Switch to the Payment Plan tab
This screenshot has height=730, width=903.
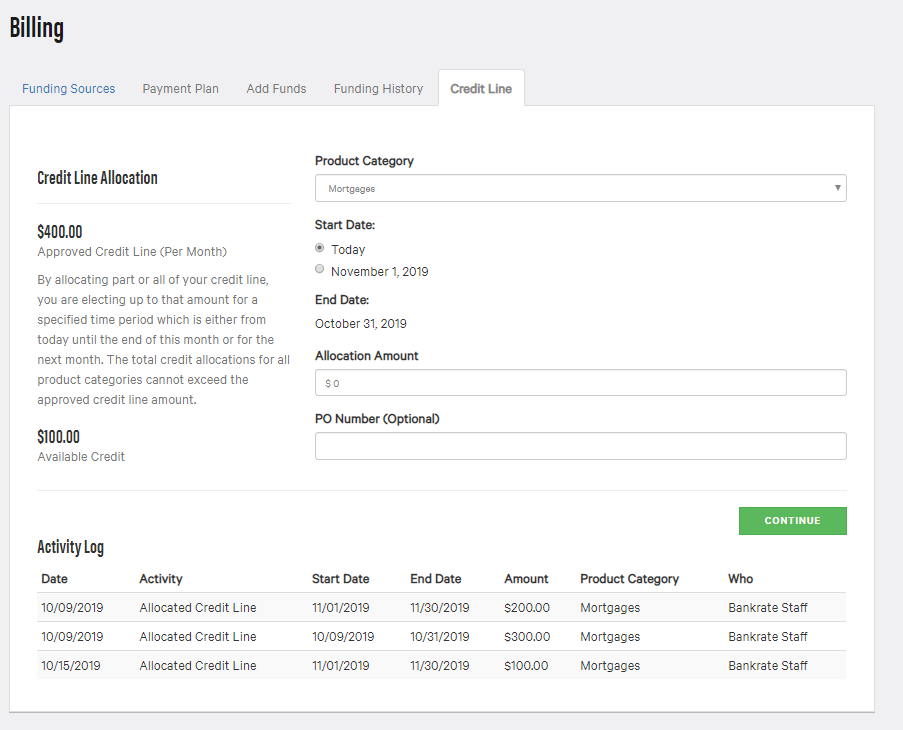pos(181,89)
